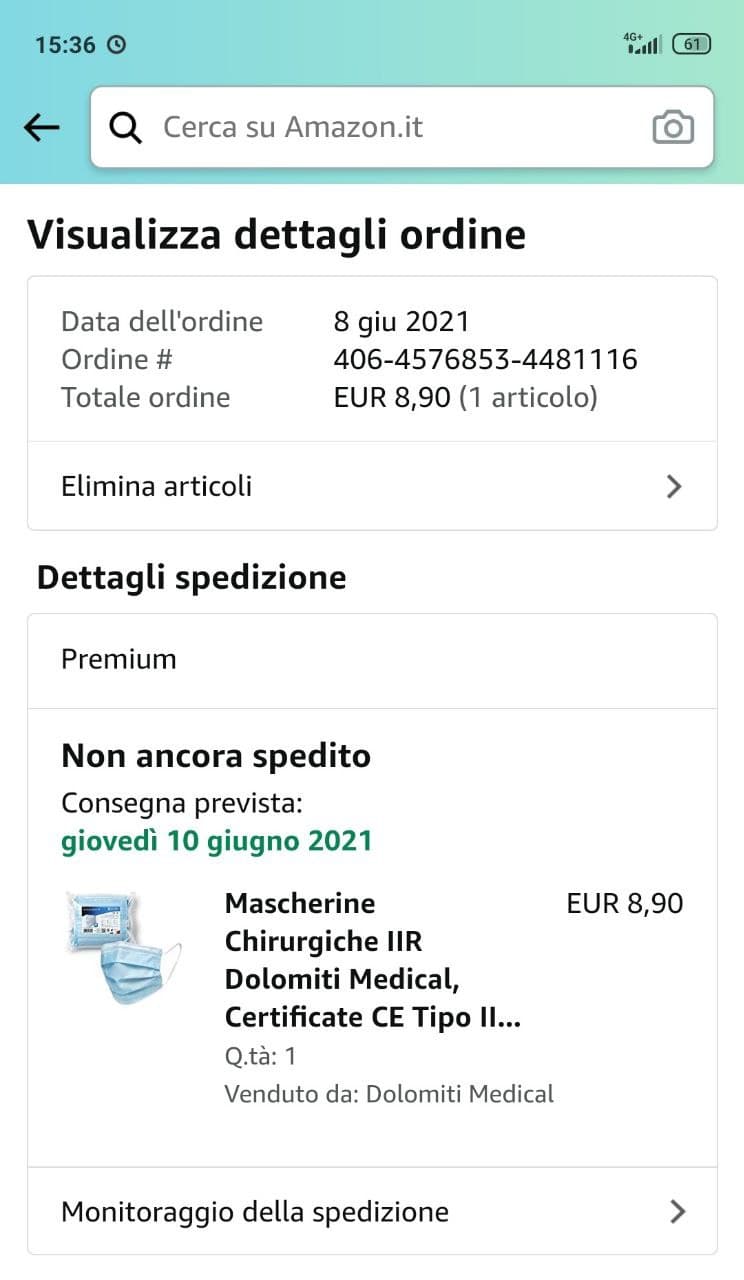Screen dimensions: 744x1280
Task: Tap the delivery date giovedì 10 giugno
Action: point(217,840)
